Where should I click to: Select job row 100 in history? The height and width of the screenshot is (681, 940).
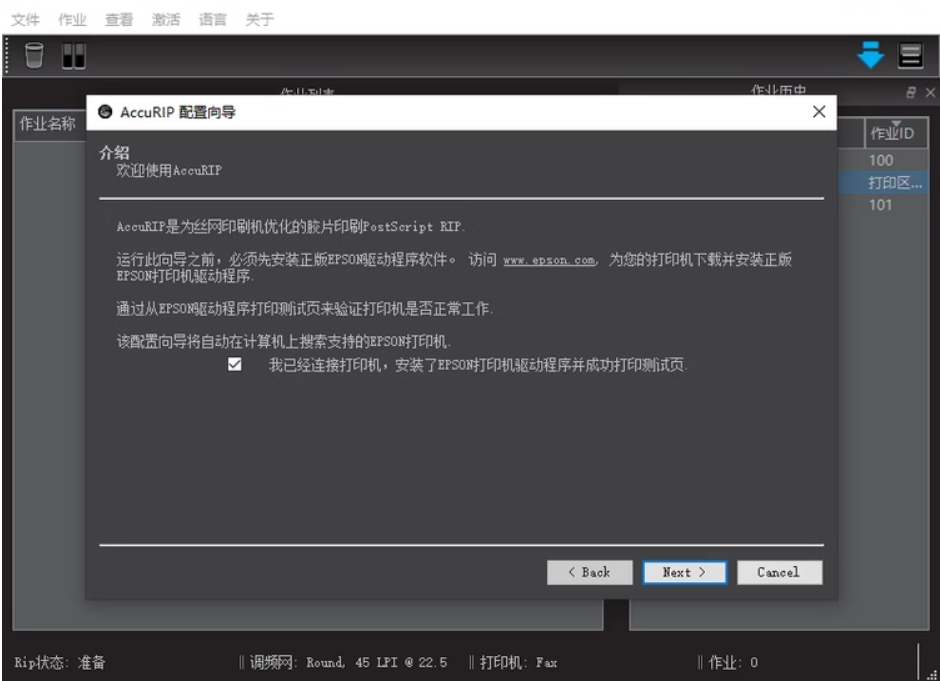click(881, 160)
